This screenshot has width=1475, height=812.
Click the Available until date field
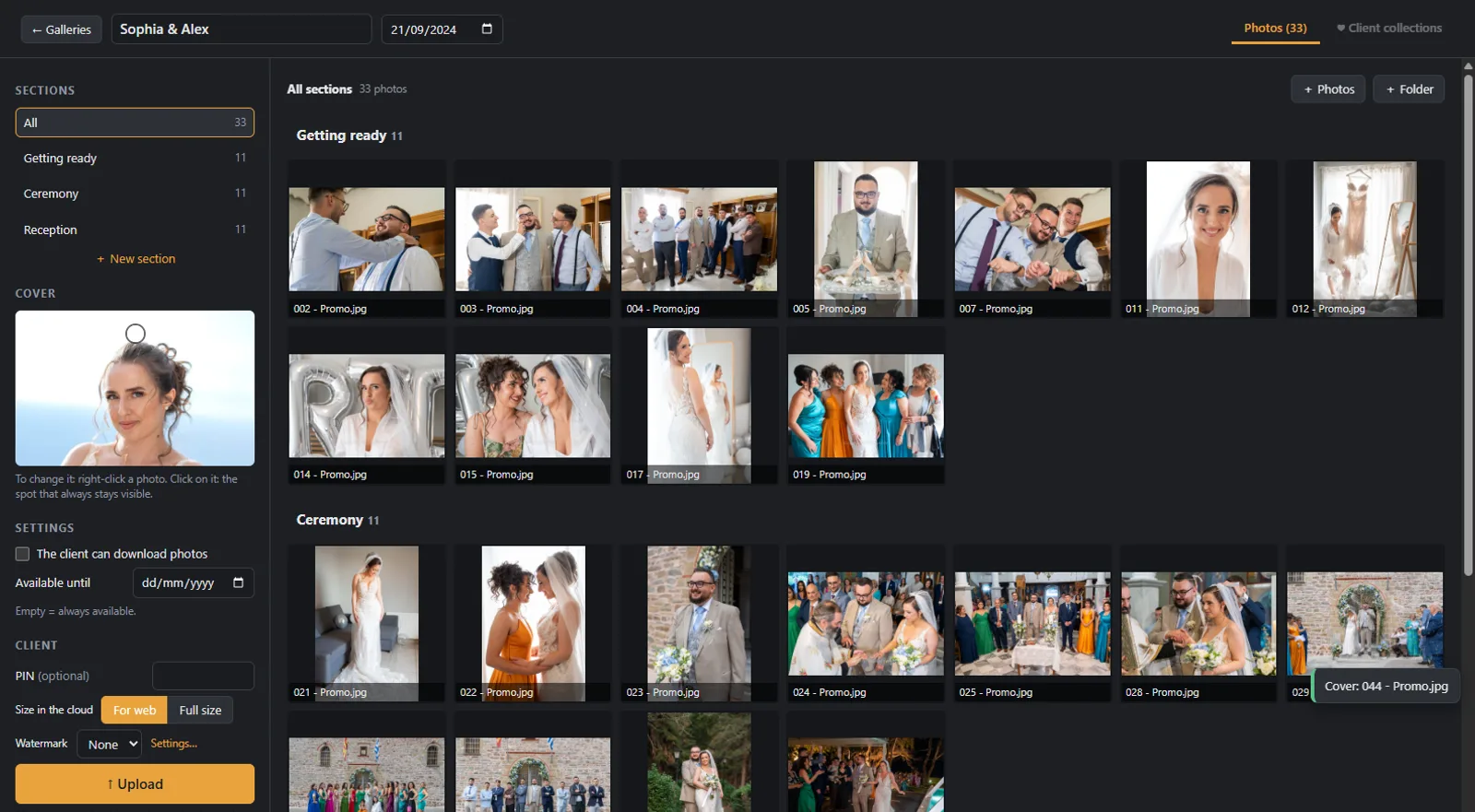pos(194,583)
